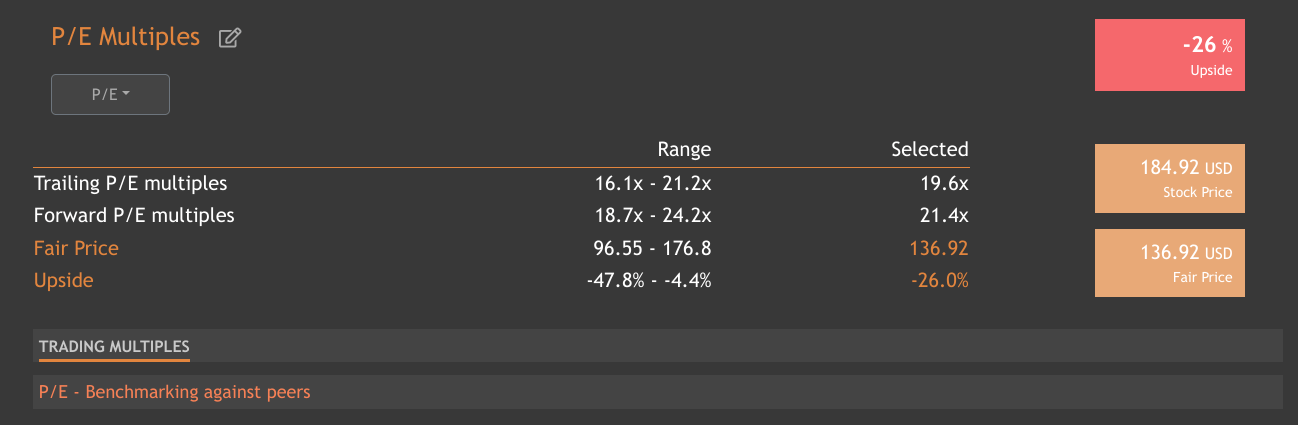Click the selected forward multiple 21.4x

point(946,215)
